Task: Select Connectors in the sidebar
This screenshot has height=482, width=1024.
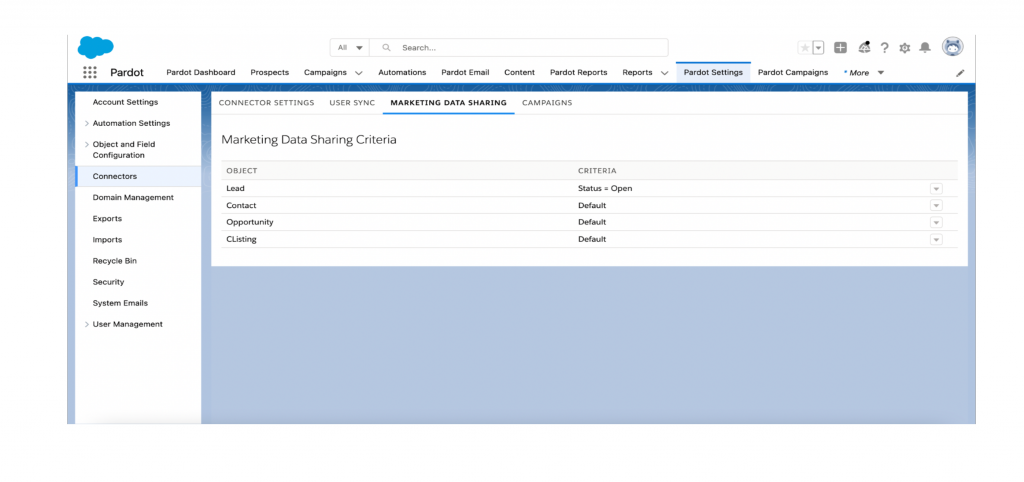Action: click(138, 176)
